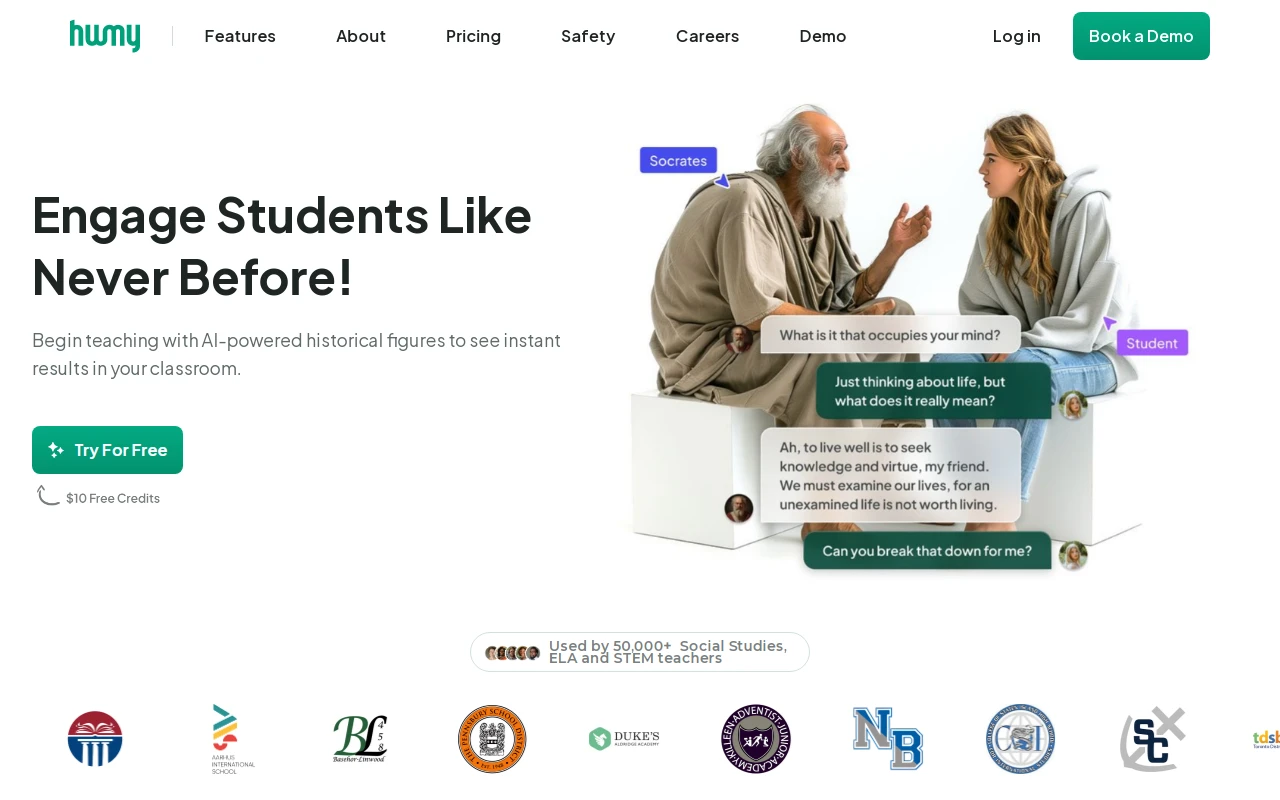Click the Basehor-Linwood BL logo
Screen dimensions: 1280x800
[x=360, y=739]
